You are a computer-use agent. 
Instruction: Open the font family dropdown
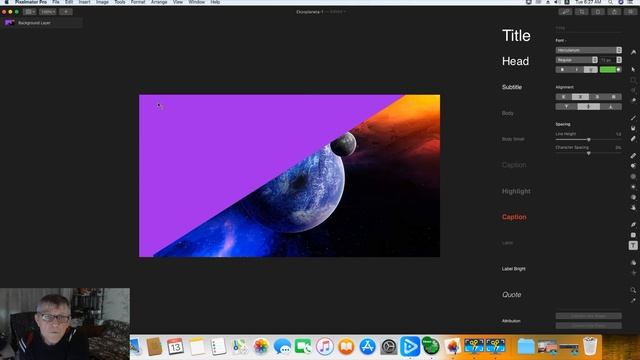pos(589,50)
